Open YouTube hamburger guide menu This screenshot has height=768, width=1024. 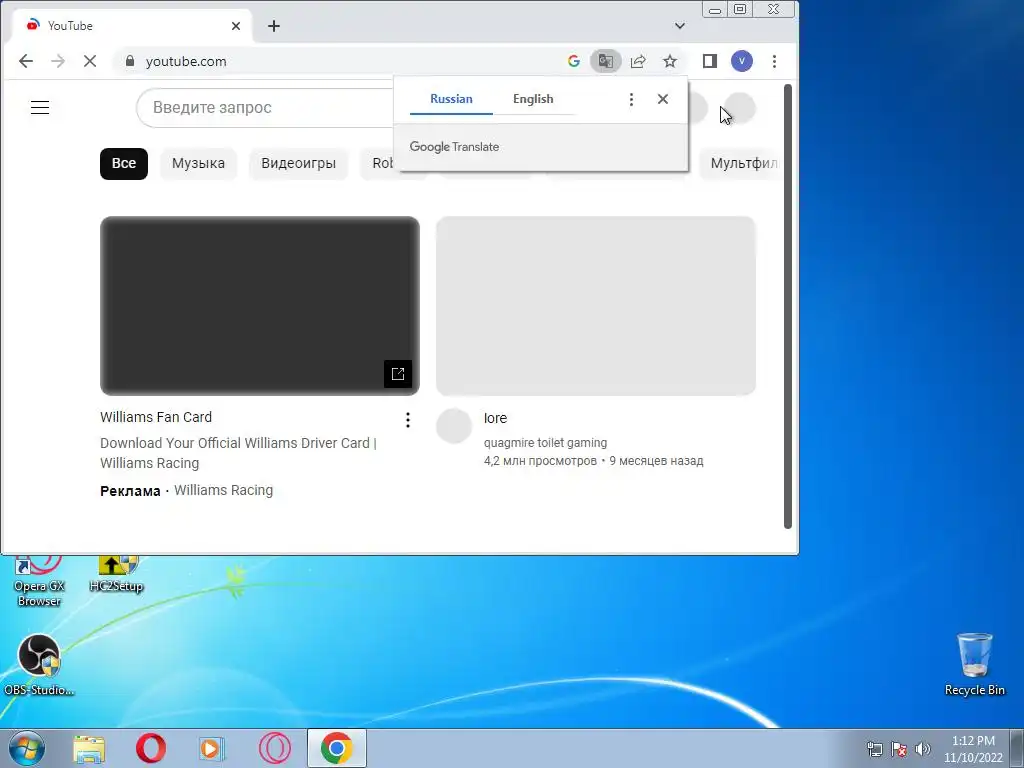coord(40,108)
